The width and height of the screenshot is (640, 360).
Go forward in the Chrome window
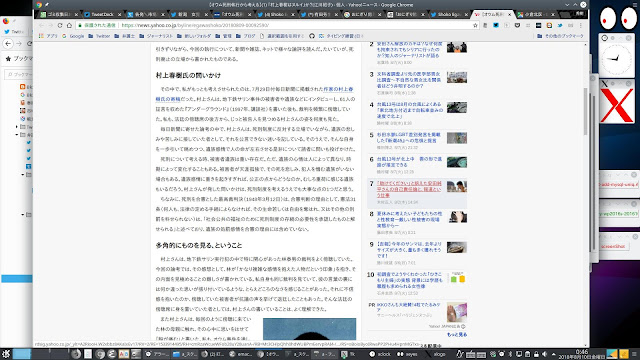pos(50,25)
